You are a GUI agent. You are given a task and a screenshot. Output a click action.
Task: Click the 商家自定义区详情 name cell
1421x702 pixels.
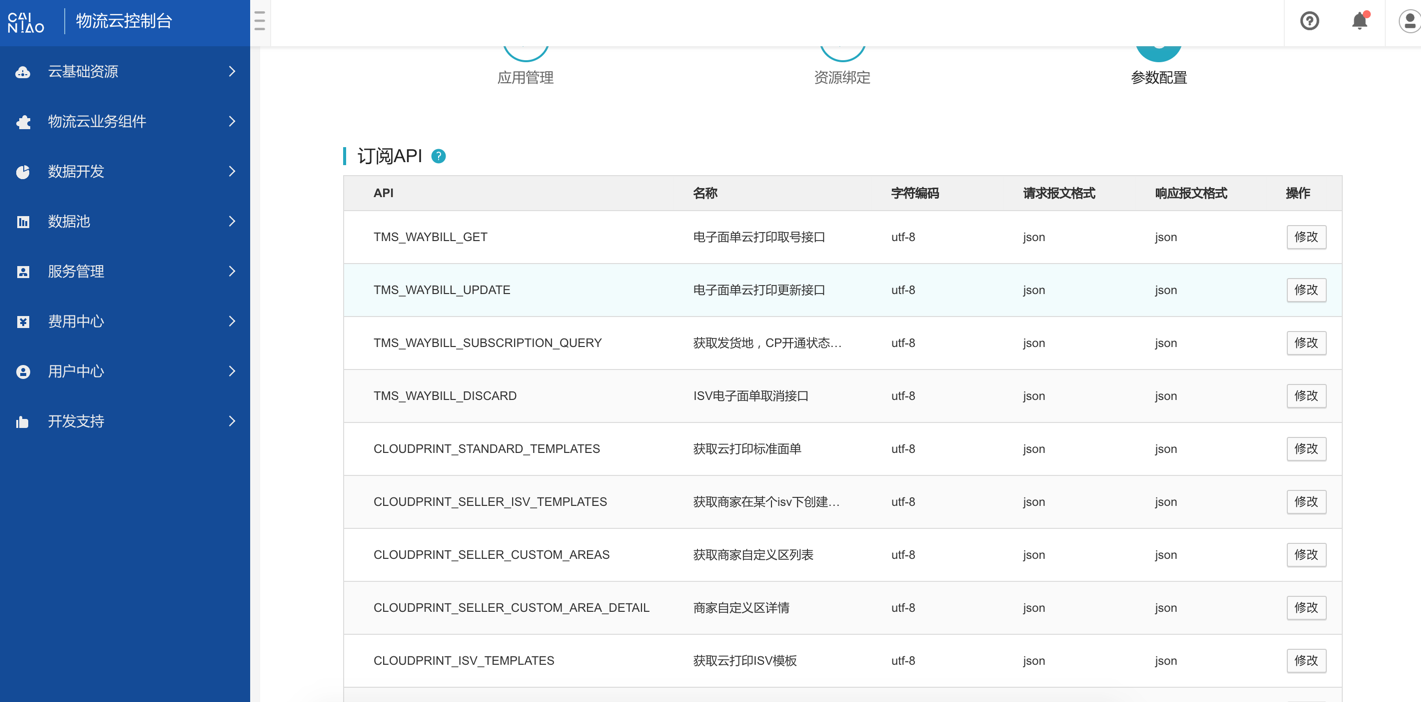[x=741, y=608]
